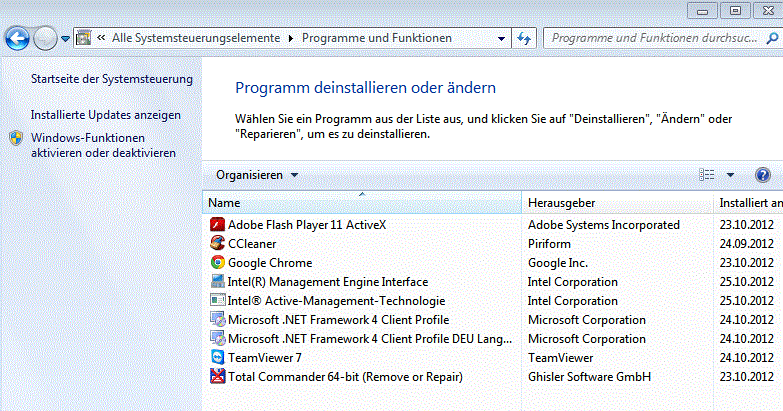This screenshot has width=783, height=411.
Task: Click Adobe Systems Incorporated publisher cell
Action: tap(604, 225)
